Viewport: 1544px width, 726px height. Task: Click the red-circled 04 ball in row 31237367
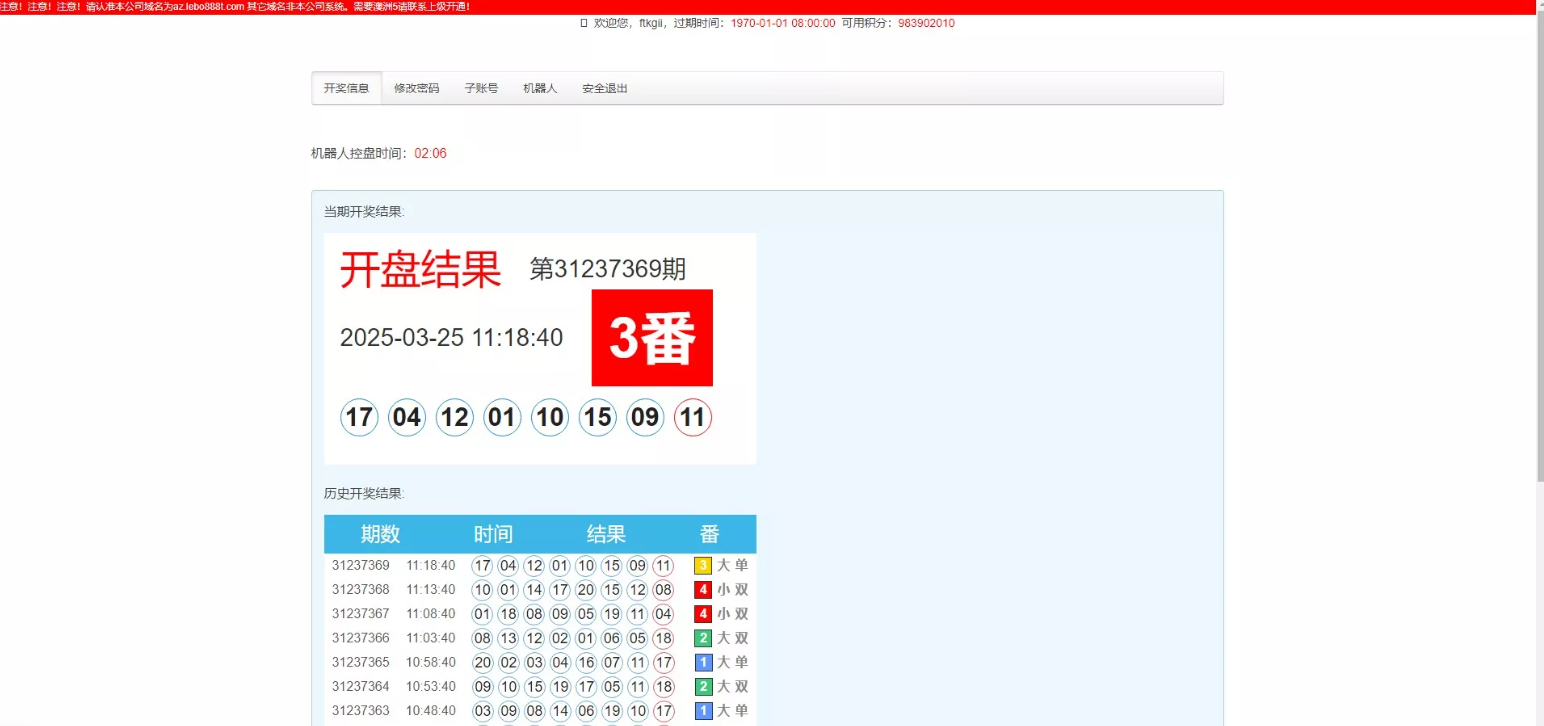663,614
